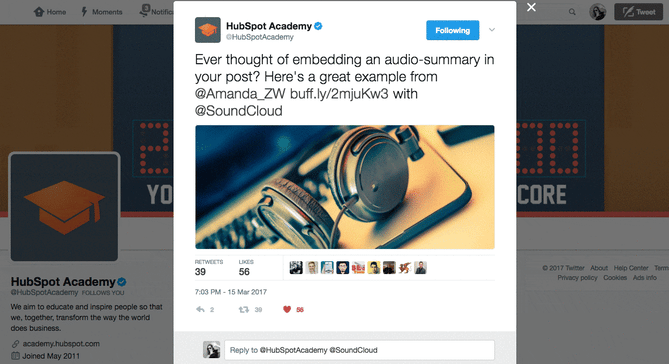Click the search magnifier icon in the header
Viewport: 669px width, 364px height.
tap(572, 12)
